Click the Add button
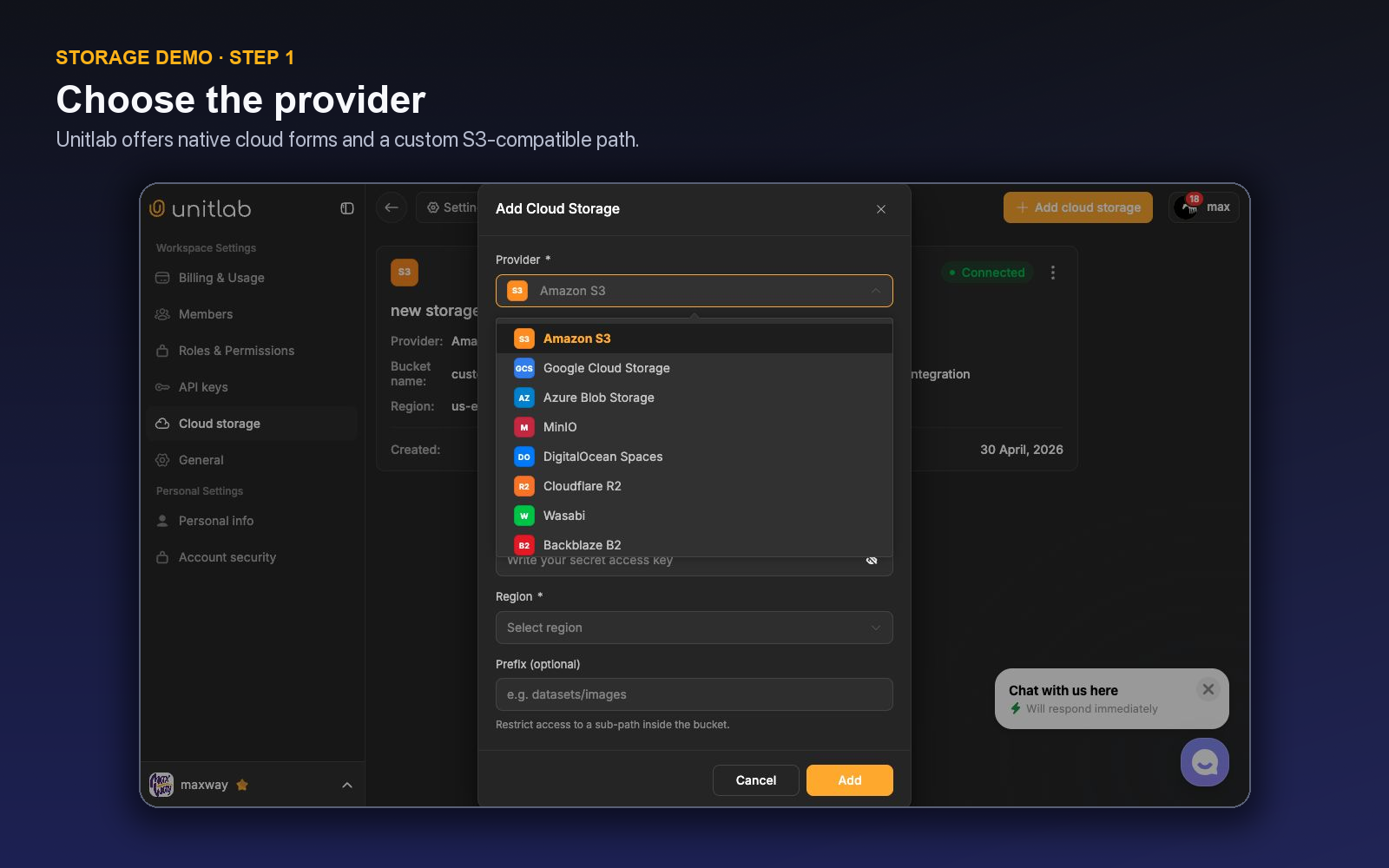 click(850, 780)
